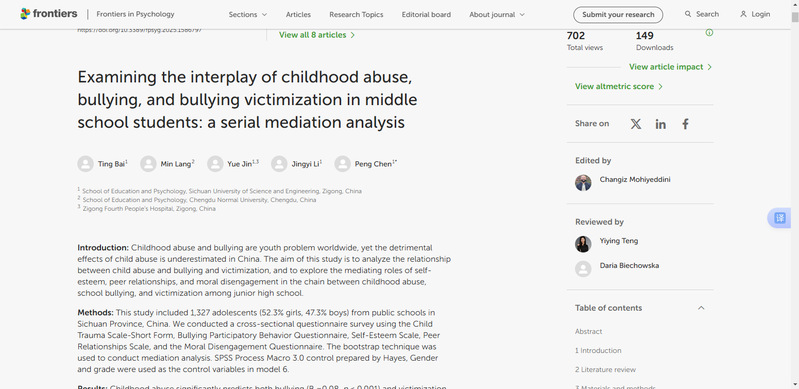The width and height of the screenshot is (799, 389).
Task: Open View altmetric score link
Action: (x=619, y=86)
